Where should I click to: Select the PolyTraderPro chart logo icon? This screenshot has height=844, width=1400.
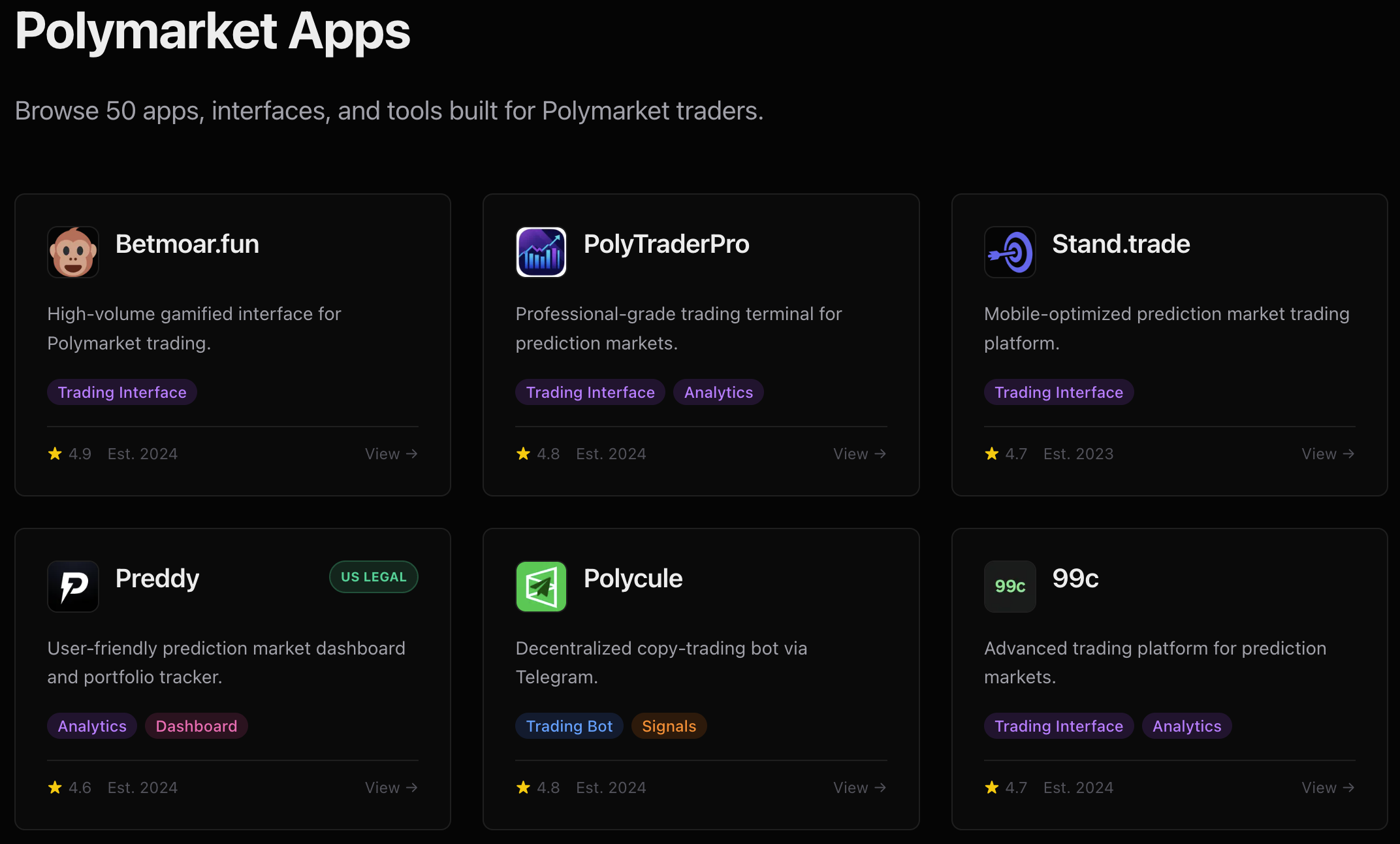(x=541, y=252)
